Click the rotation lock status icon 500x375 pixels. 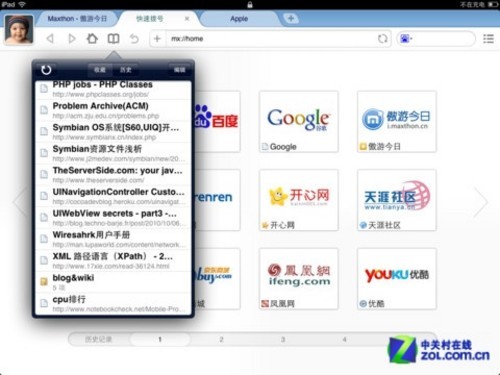250,4
